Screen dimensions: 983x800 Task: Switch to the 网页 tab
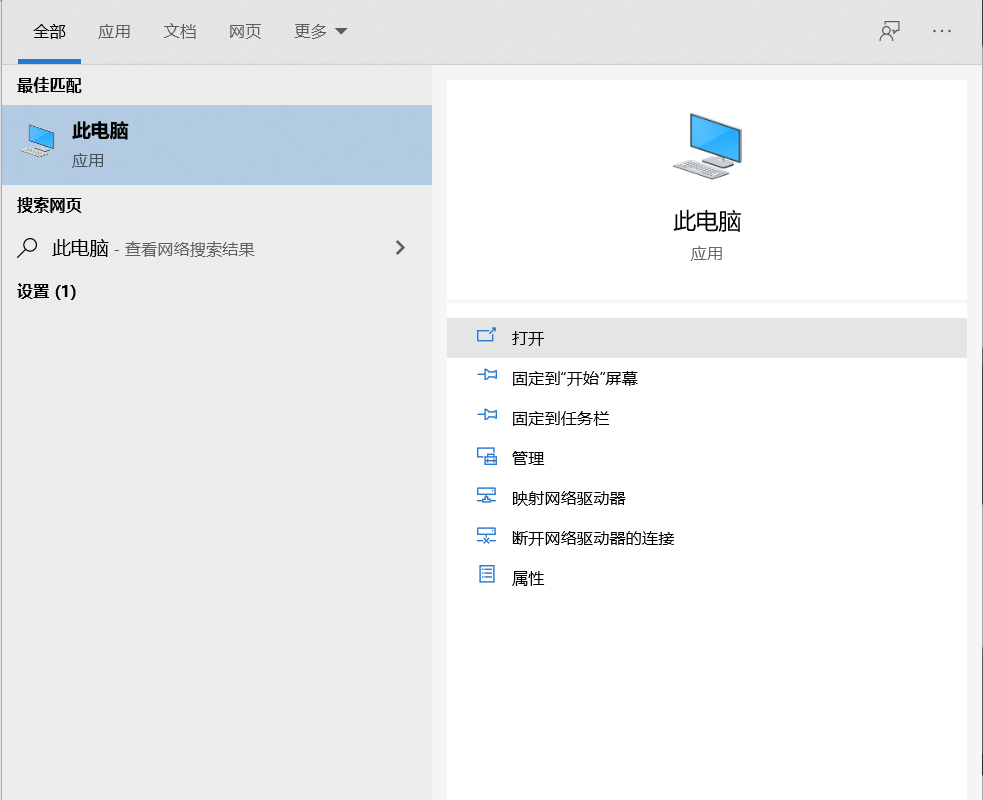click(244, 31)
